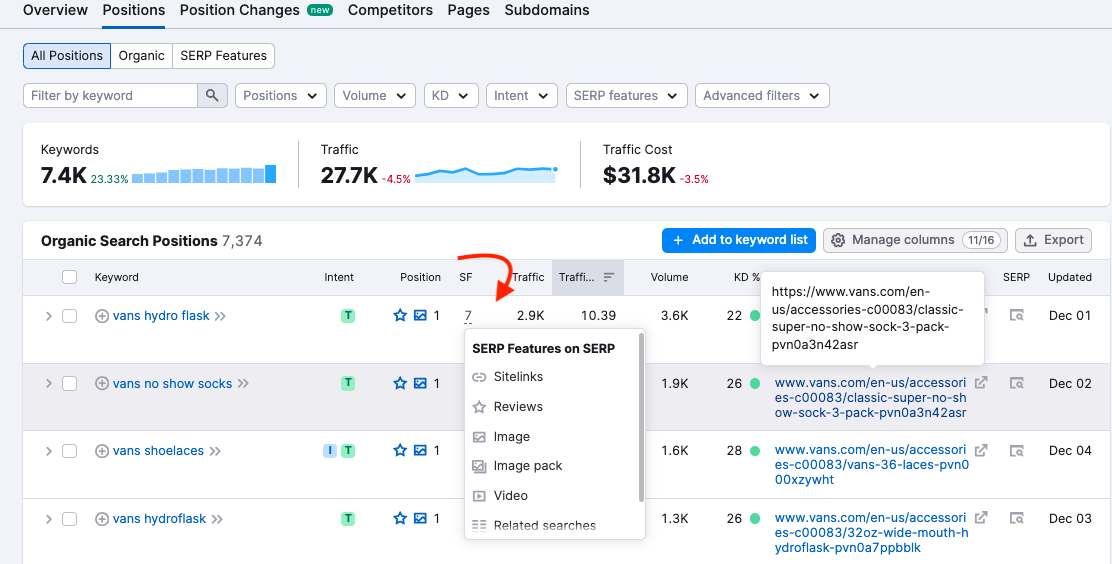Click double-arrow icon after vans shoelaces
This screenshot has height=564, width=1112.
(214, 450)
